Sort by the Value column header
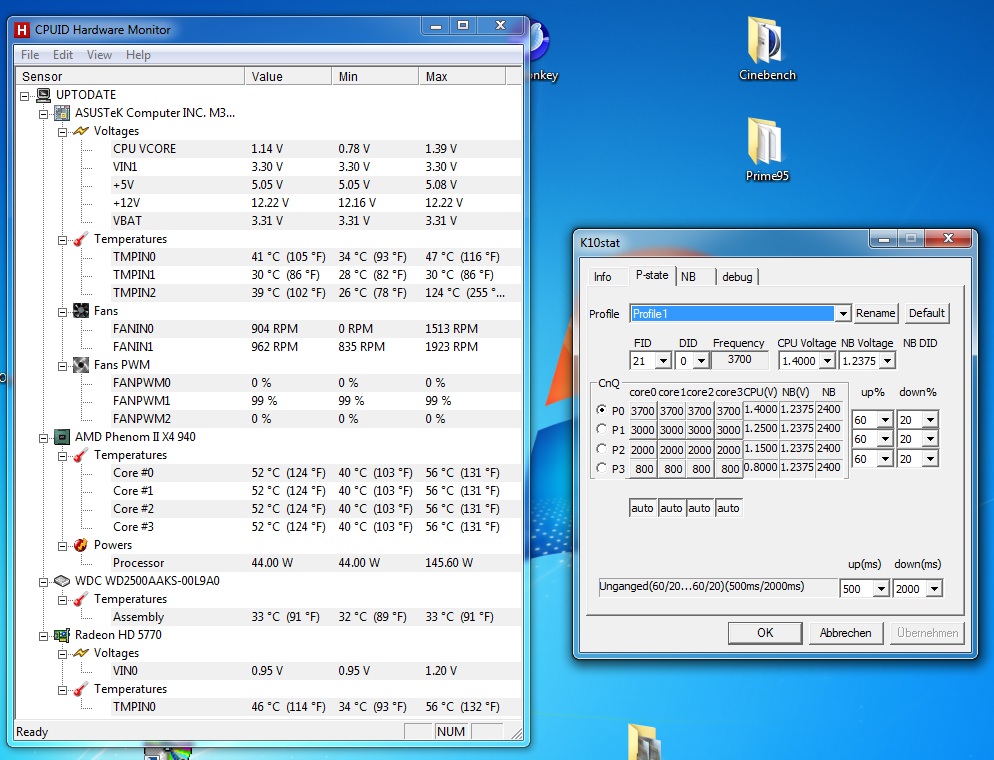 pyautogui.click(x=288, y=76)
